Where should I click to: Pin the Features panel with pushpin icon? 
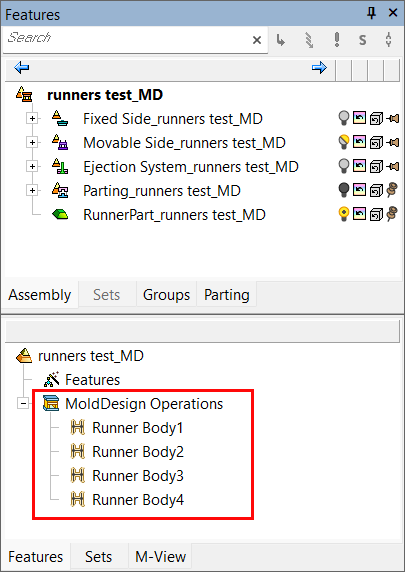click(371, 13)
